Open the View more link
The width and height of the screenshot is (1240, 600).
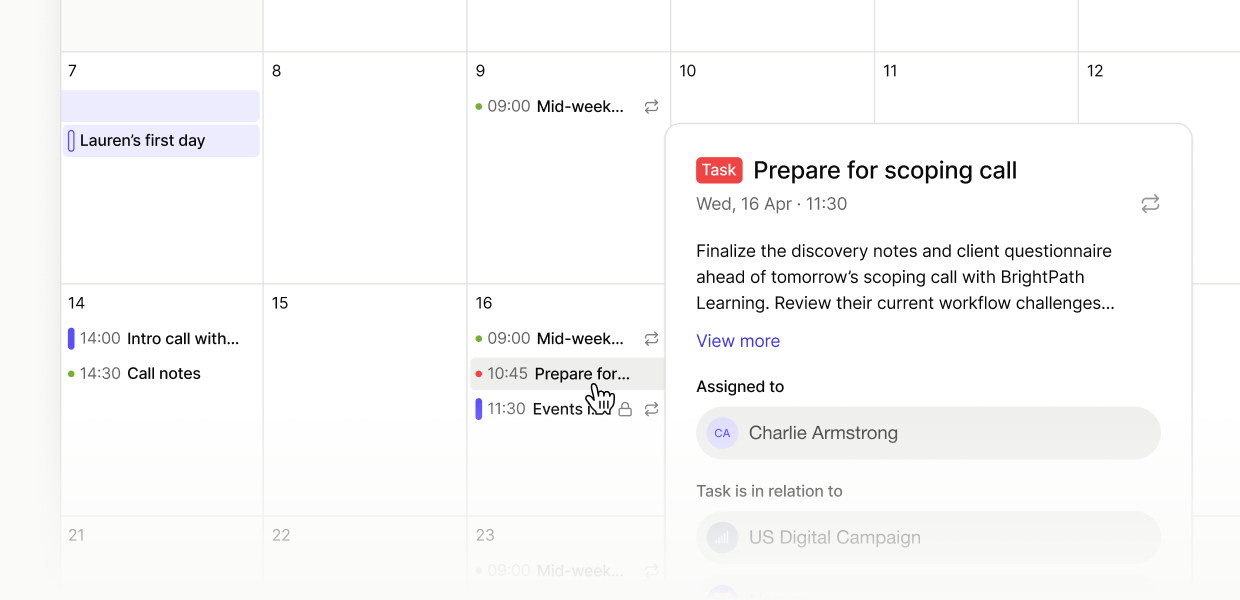tap(738, 341)
